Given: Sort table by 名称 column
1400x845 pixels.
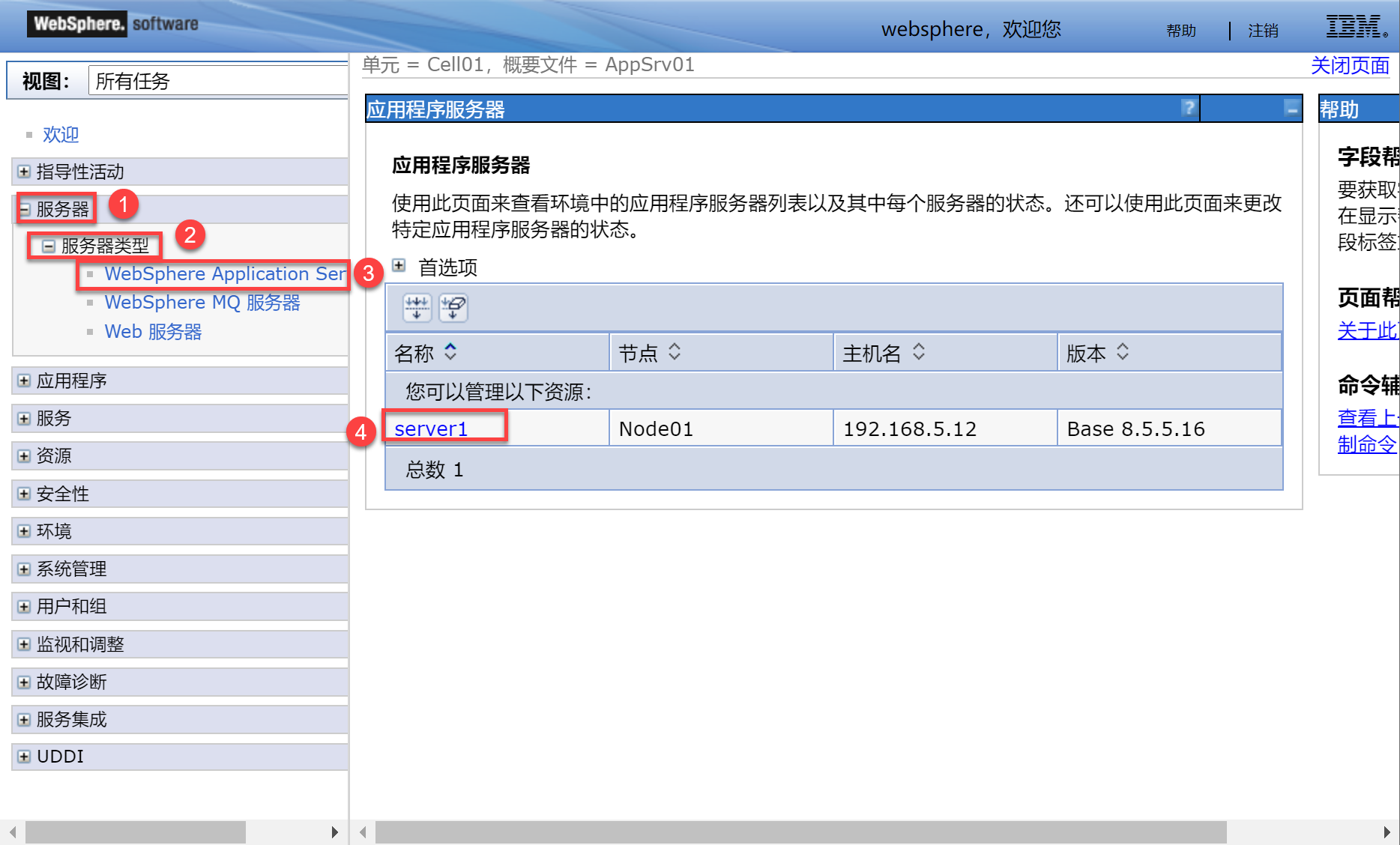Looking at the screenshot, I should point(450,351).
